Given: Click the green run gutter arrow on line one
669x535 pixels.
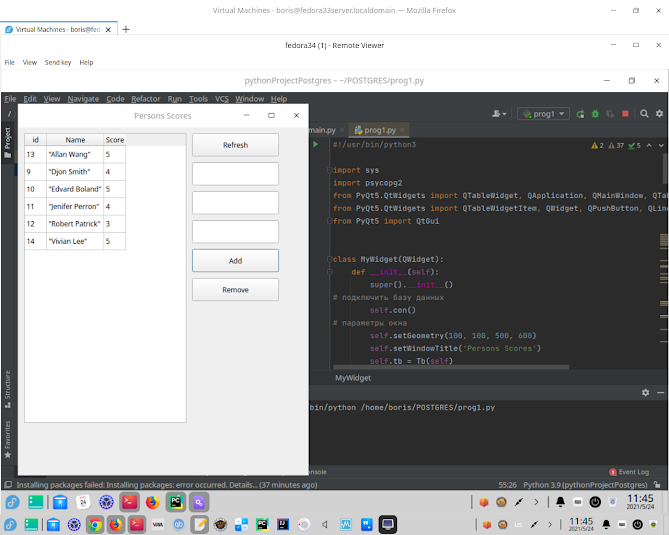Looking at the screenshot, I should [x=316, y=144].
